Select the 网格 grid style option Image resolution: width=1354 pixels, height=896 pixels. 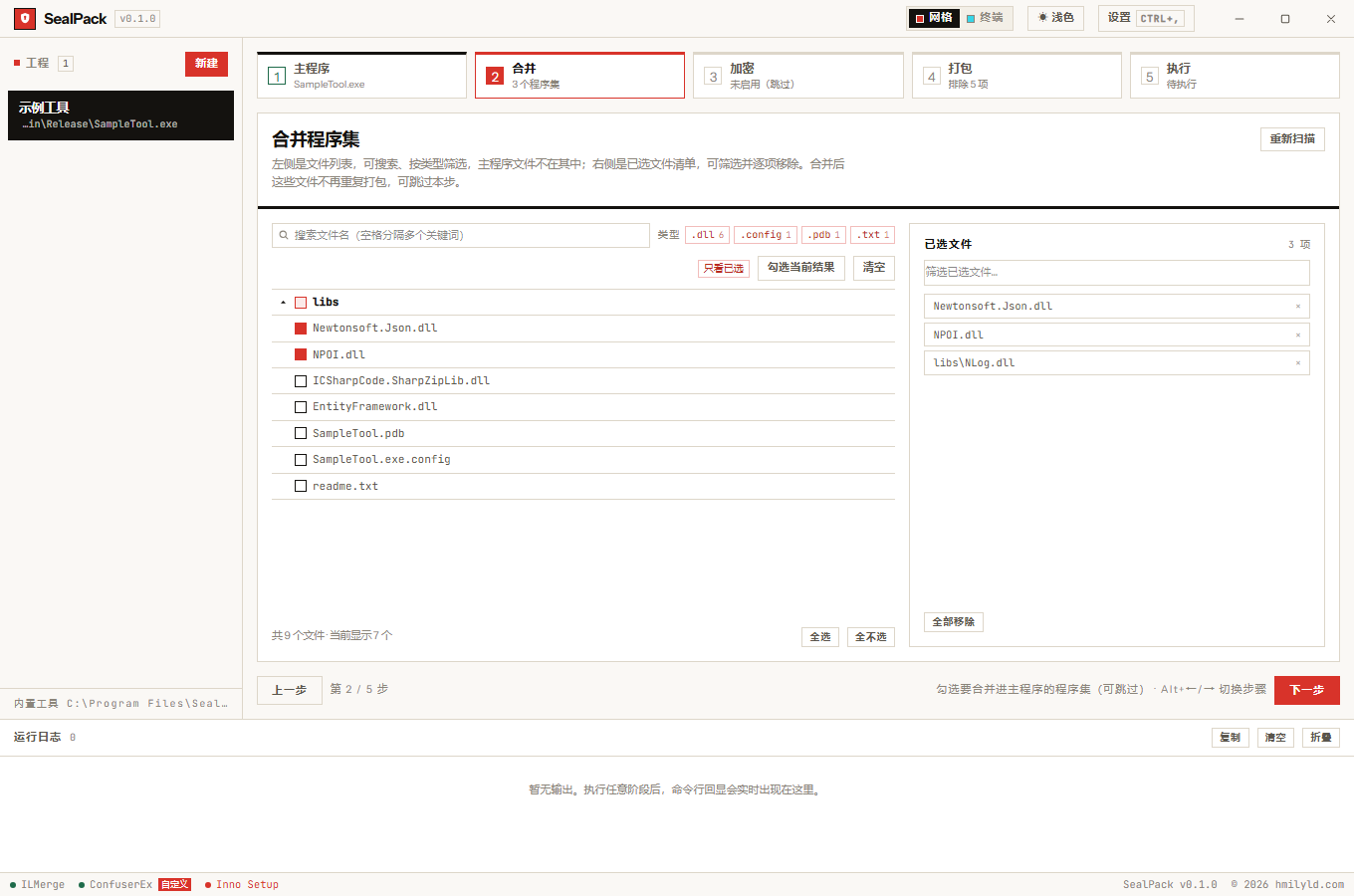tap(934, 18)
